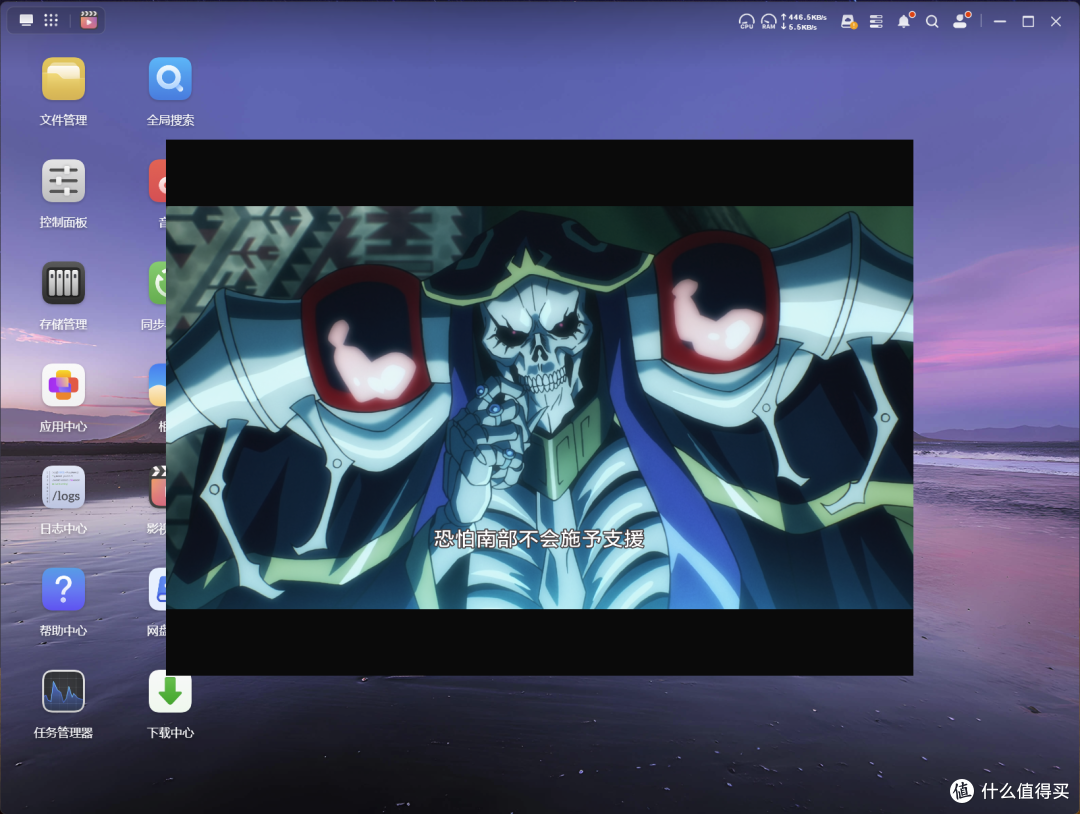Open 存储管理 storage manager

pos(63,295)
